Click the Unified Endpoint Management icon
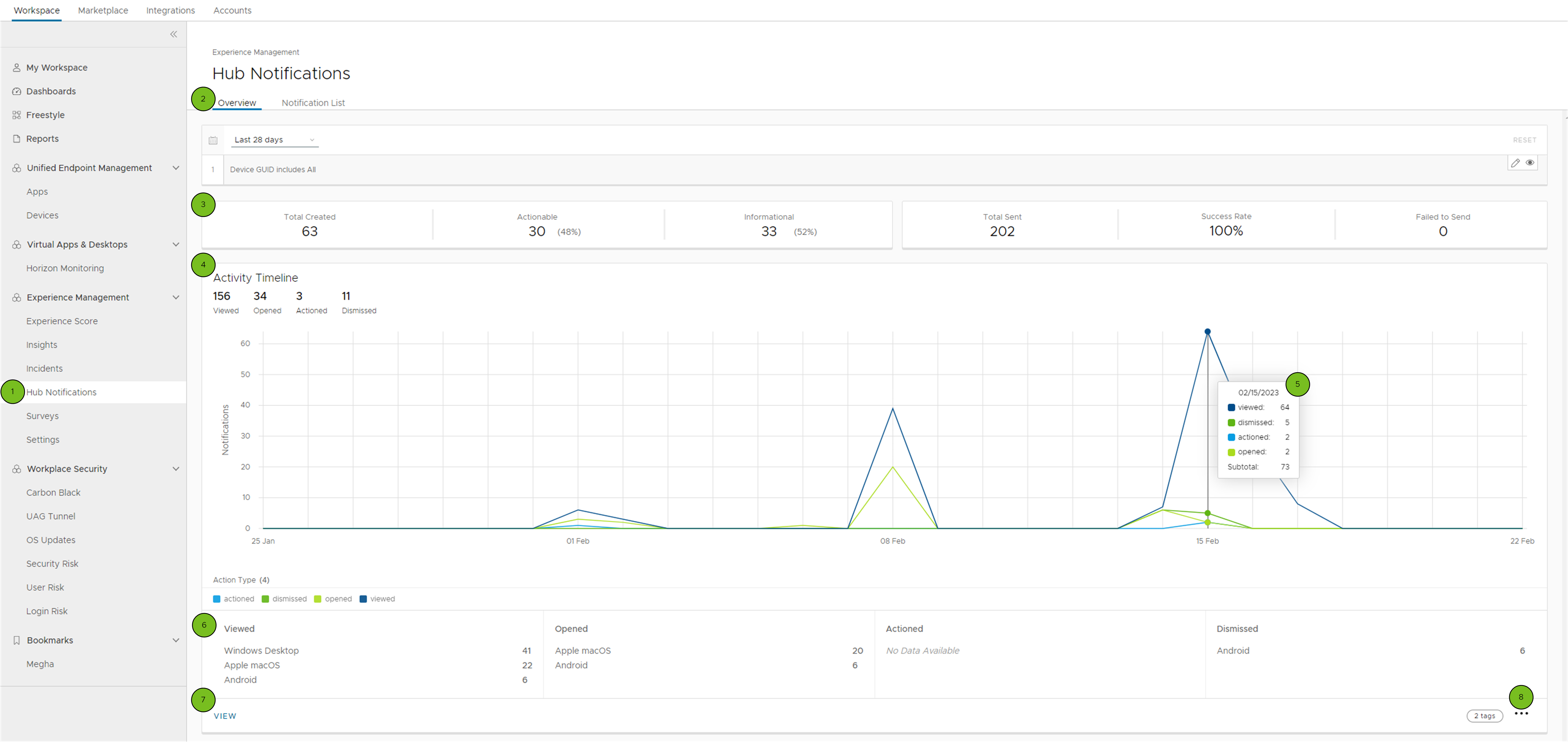 click(17, 168)
